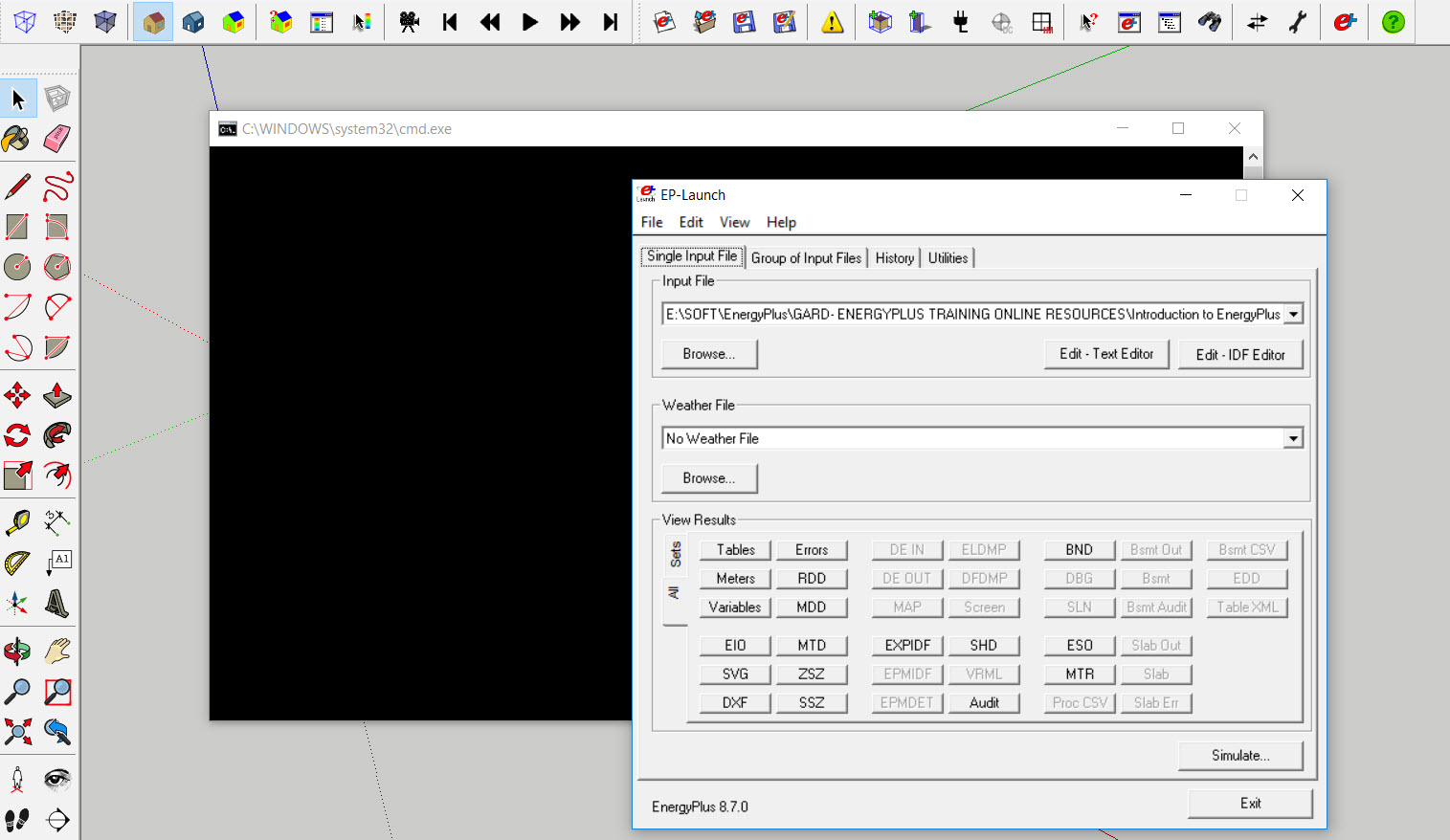Screen dimensions: 1450x840
Task: Select the Rotate tool
Action: click(x=17, y=435)
